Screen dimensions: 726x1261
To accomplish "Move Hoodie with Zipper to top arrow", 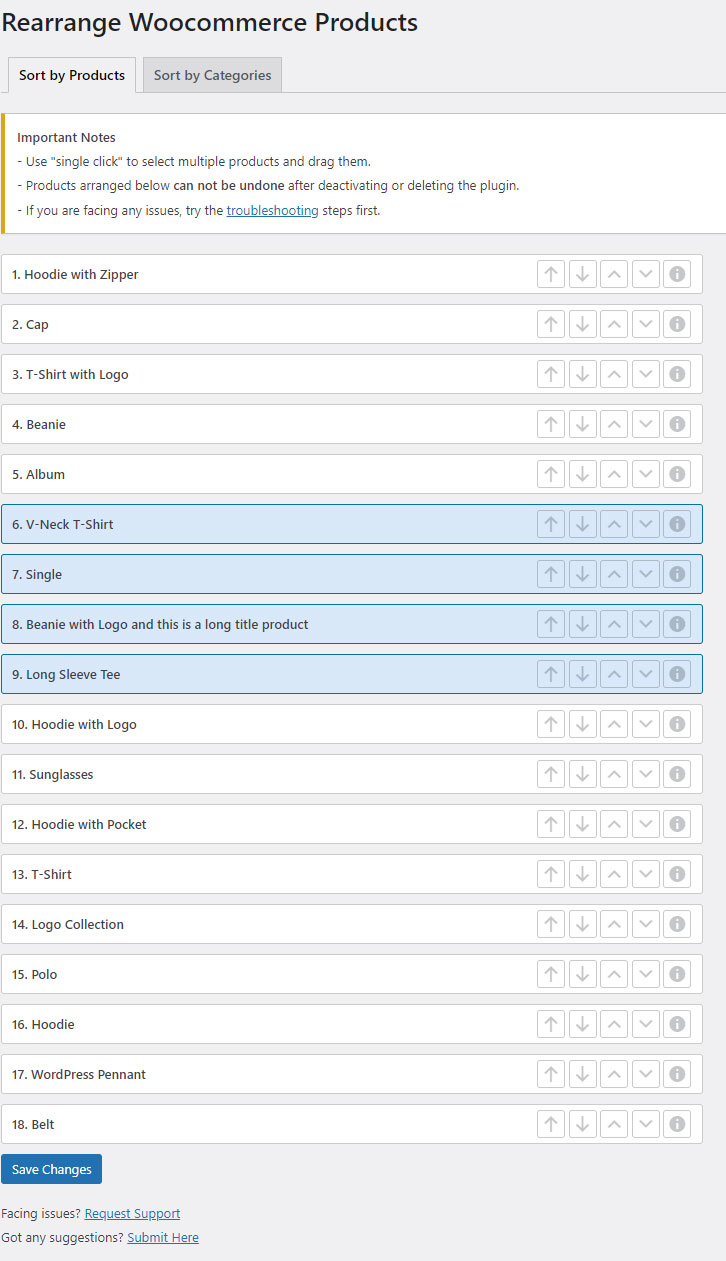I will 551,274.
